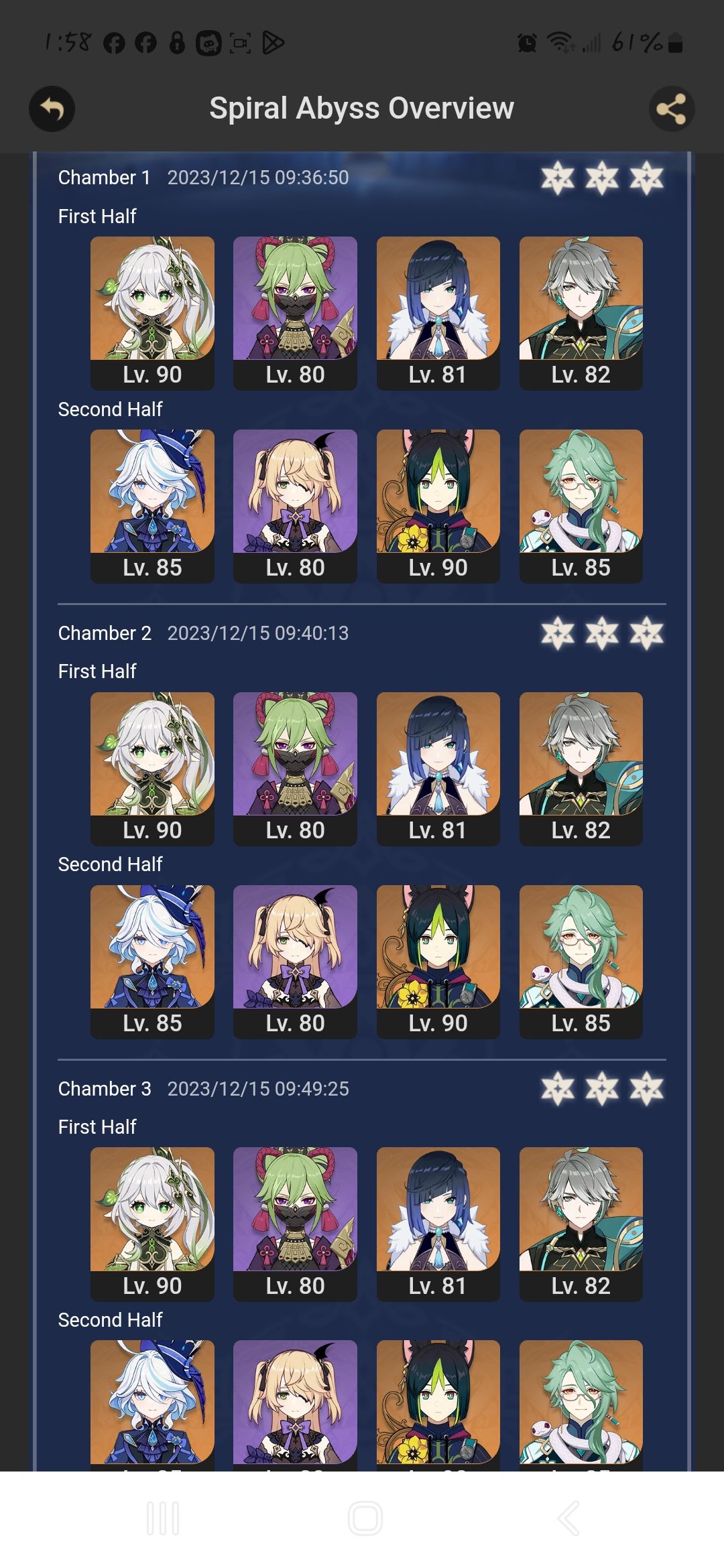Select Alhaitham Lv. 82 in Chamber 3
The image size is (724, 1568).
point(581,1224)
